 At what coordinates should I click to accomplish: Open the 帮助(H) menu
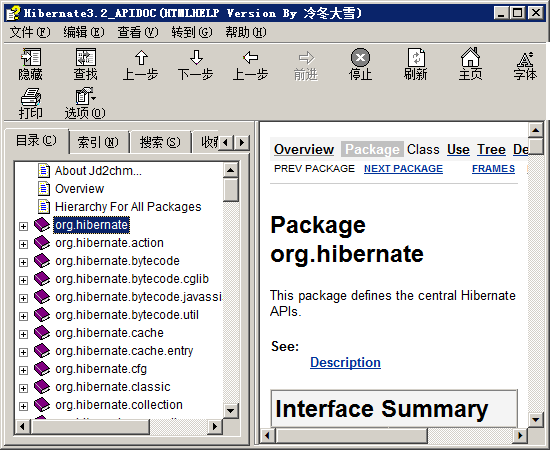tap(246, 32)
